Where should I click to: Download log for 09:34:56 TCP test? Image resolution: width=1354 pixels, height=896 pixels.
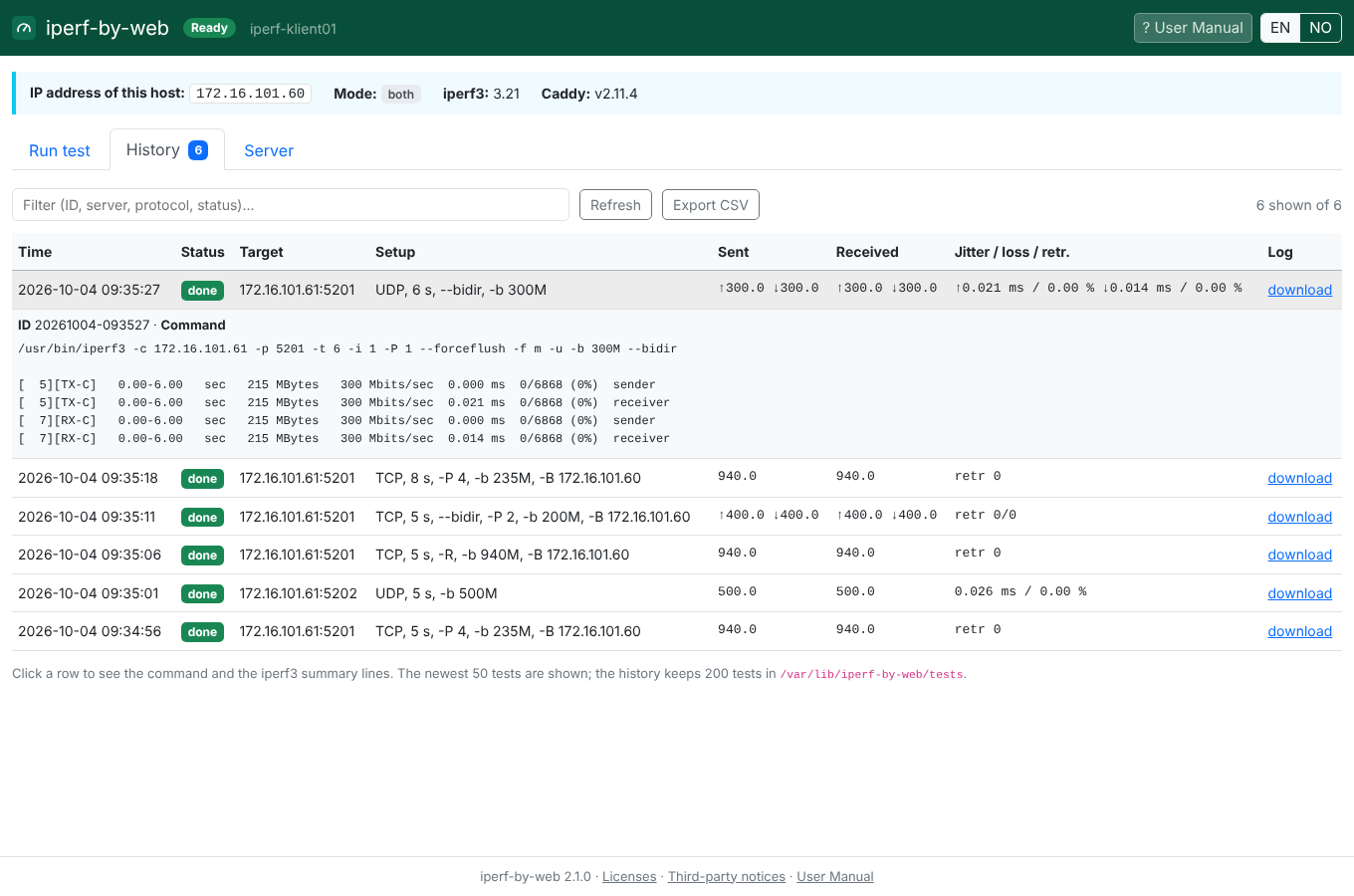point(1299,631)
